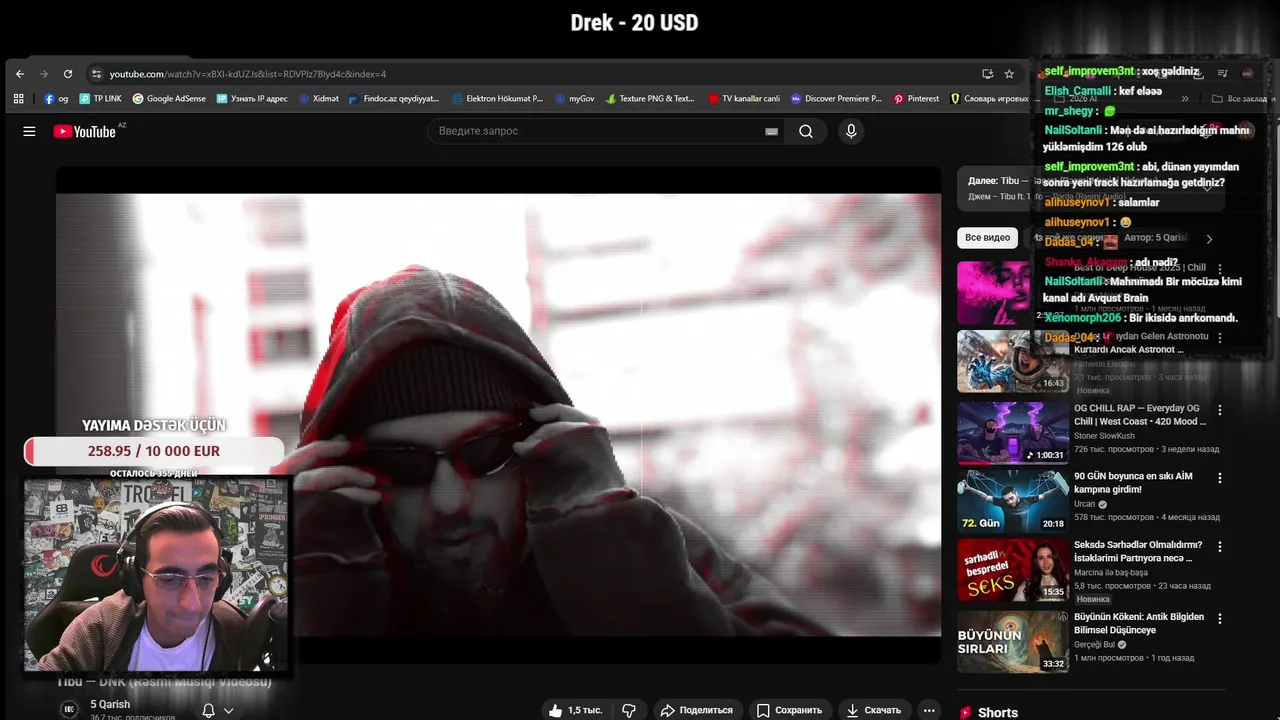Open the Pinterest bookmark
Viewport: 1280px width, 720px height.
click(x=916, y=99)
